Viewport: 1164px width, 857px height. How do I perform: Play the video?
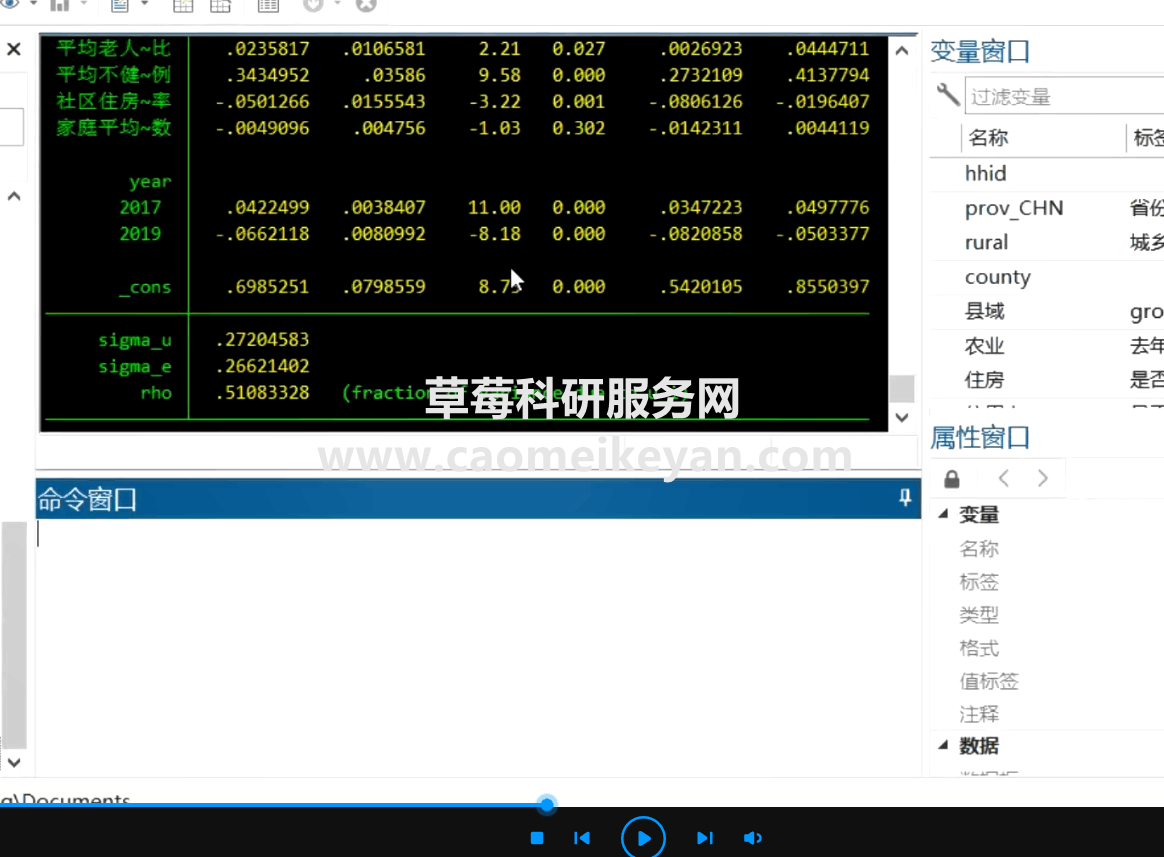click(643, 838)
